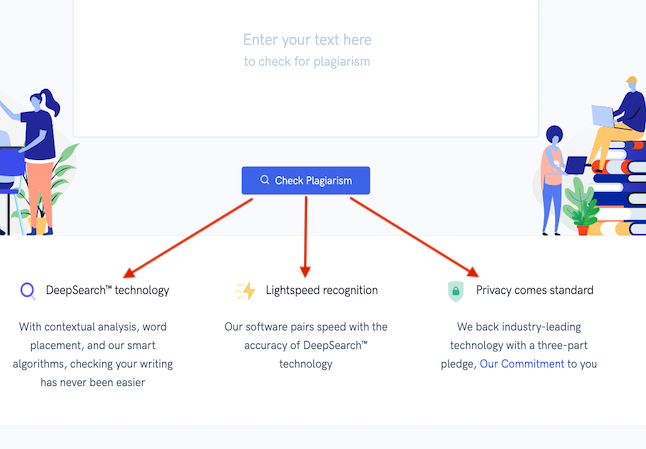Focus the plagiarism text entry area

pyautogui.click(x=306, y=68)
